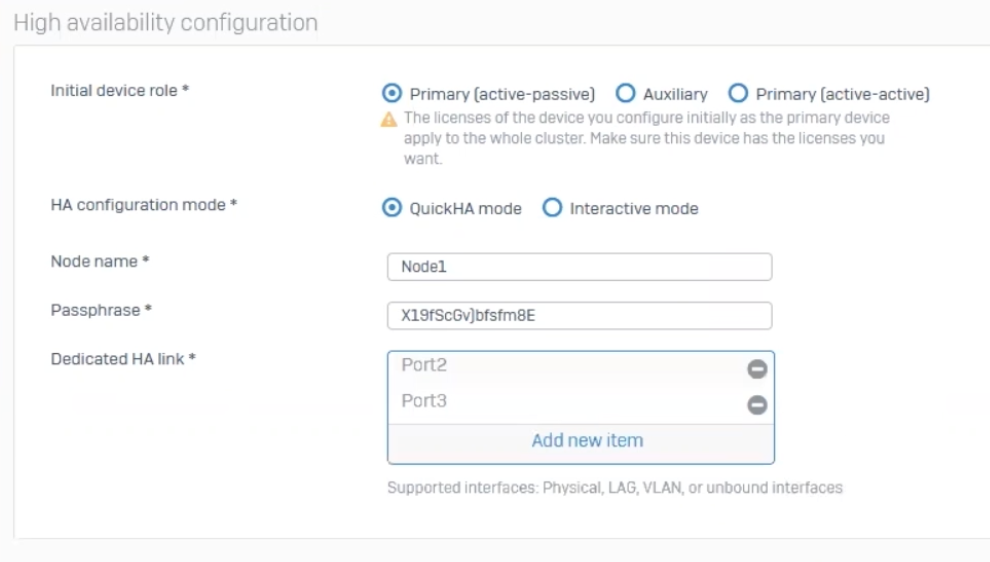Focus the Node name field
The width and height of the screenshot is (990, 562).
pyautogui.click(x=579, y=267)
